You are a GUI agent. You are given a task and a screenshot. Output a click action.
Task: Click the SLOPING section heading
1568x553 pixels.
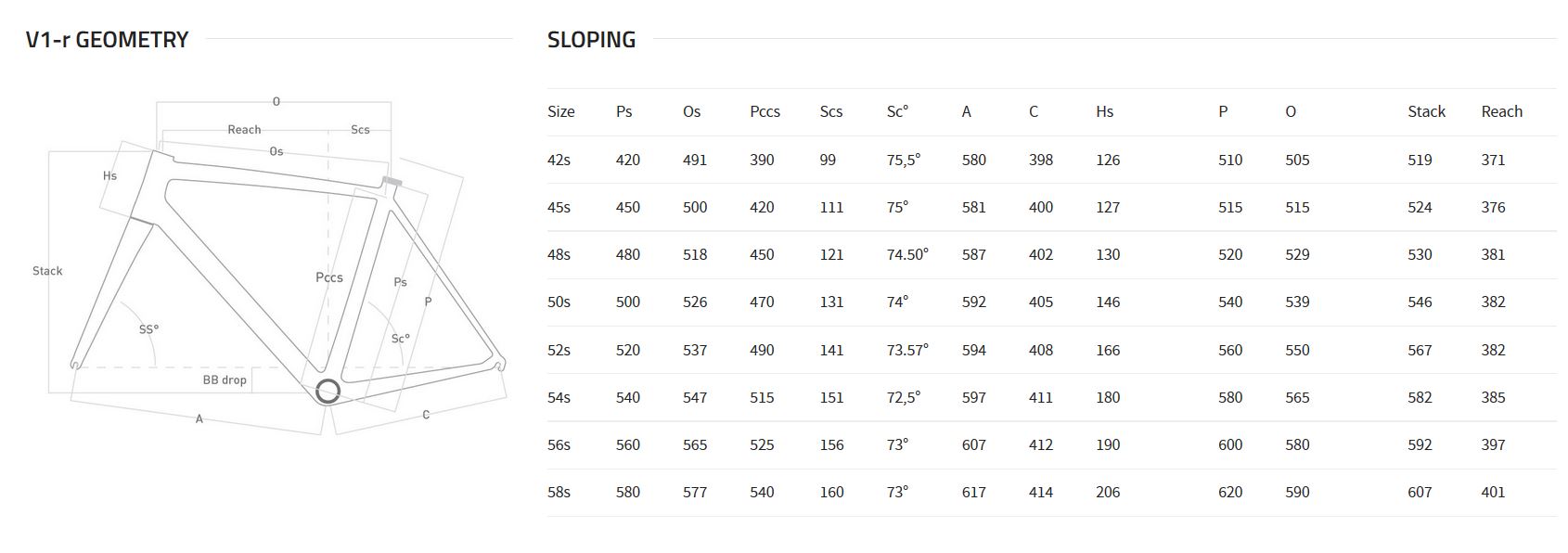pos(591,40)
